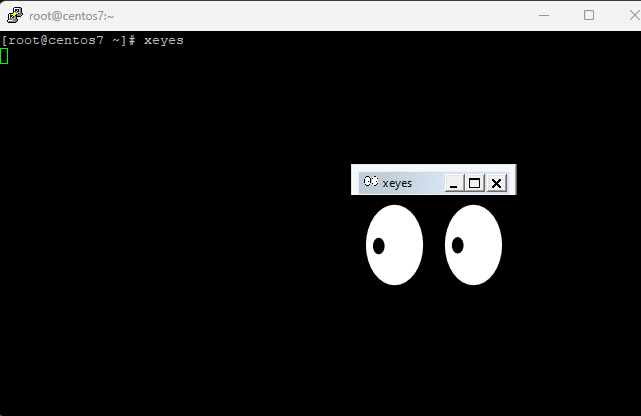Click the hash symbol in the prompt
The image size is (641, 416).
[x=131, y=40]
